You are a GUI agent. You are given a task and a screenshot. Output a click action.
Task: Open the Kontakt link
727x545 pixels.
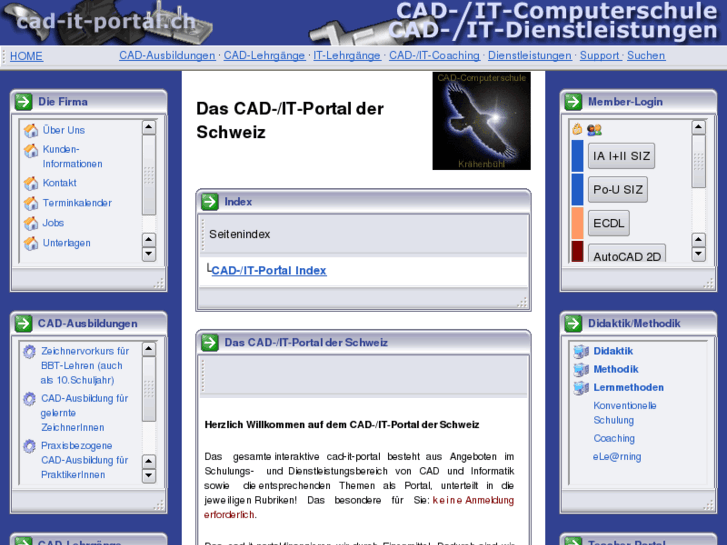coord(59,183)
